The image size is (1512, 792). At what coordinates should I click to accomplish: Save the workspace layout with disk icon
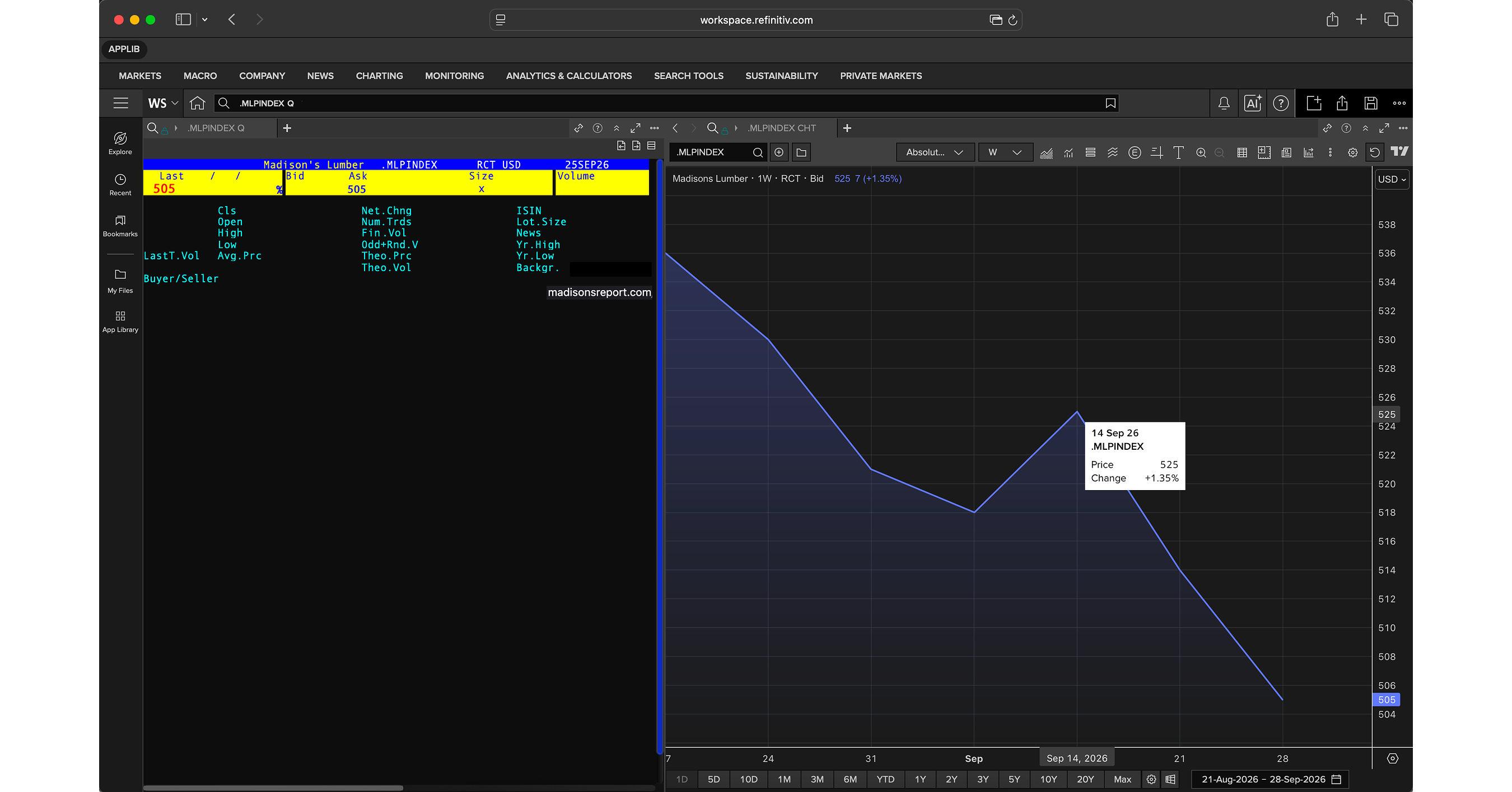tap(1370, 103)
